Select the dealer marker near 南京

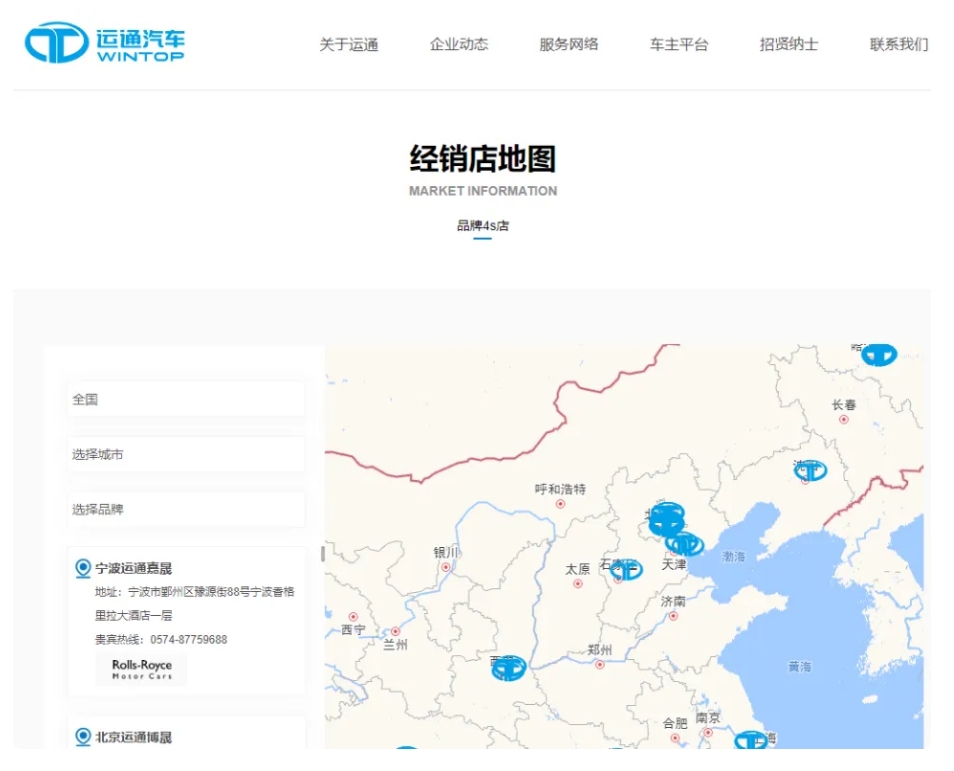[750, 742]
